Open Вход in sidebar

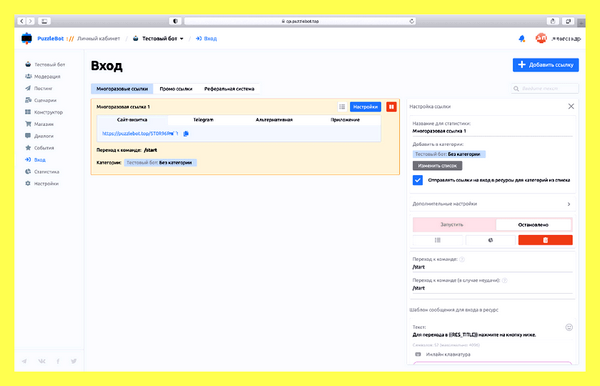point(35,160)
